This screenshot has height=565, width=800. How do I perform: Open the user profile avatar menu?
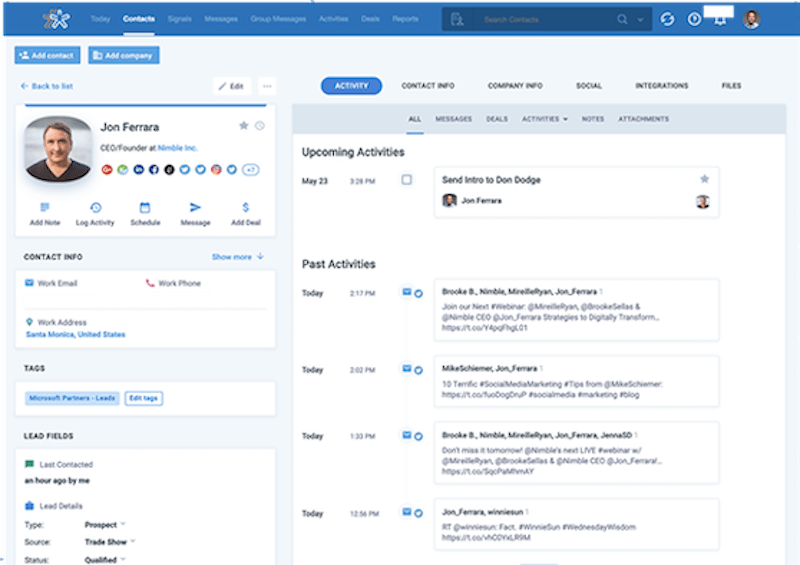[752, 19]
